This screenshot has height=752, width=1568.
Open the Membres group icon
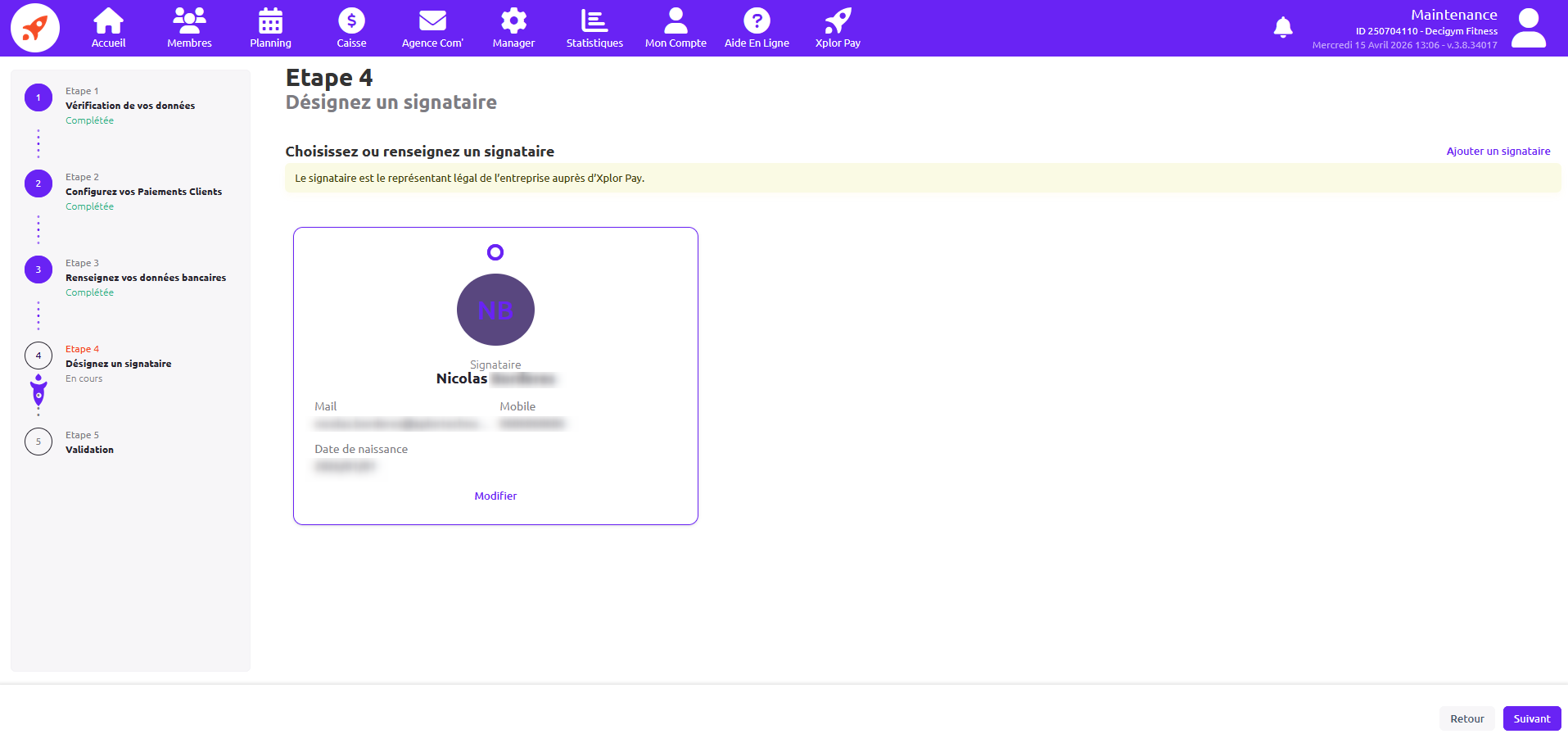[189, 20]
